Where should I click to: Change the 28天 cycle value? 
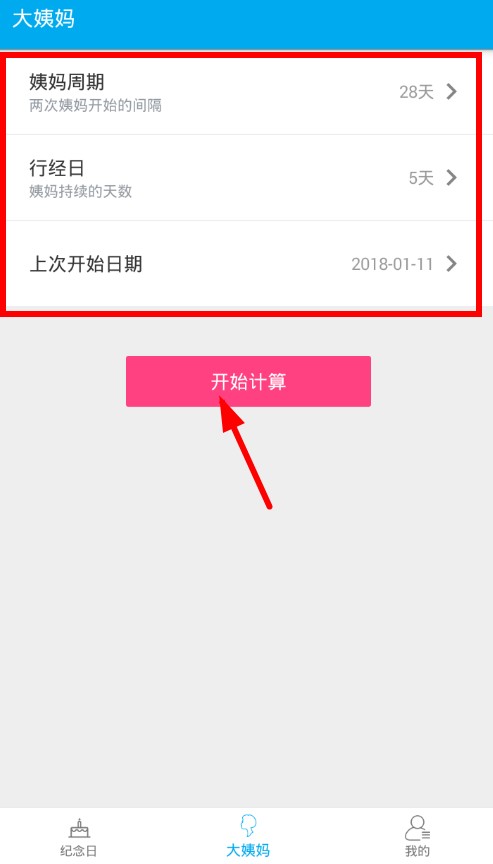click(x=416, y=92)
